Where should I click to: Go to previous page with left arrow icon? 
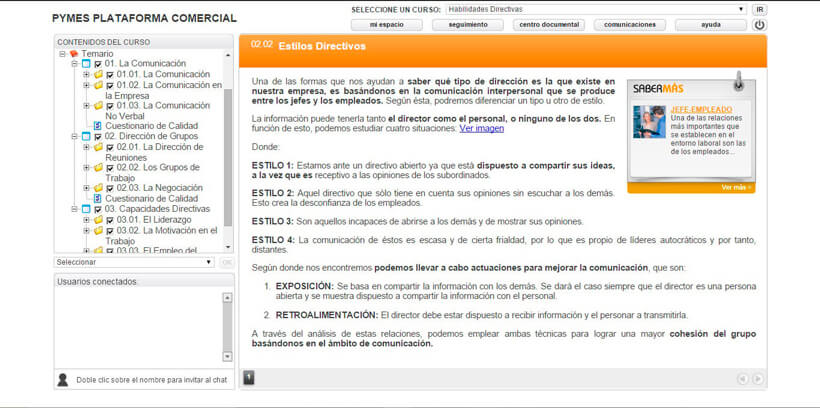742,379
